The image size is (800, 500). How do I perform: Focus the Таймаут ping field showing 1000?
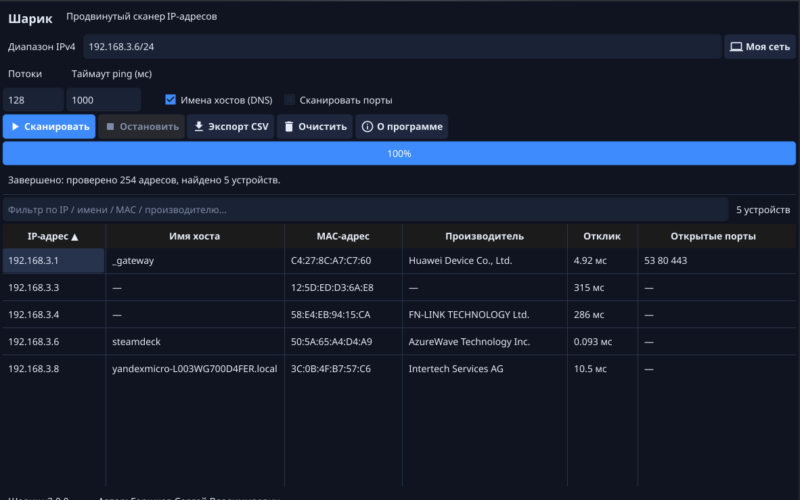click(x=104, y=100)
